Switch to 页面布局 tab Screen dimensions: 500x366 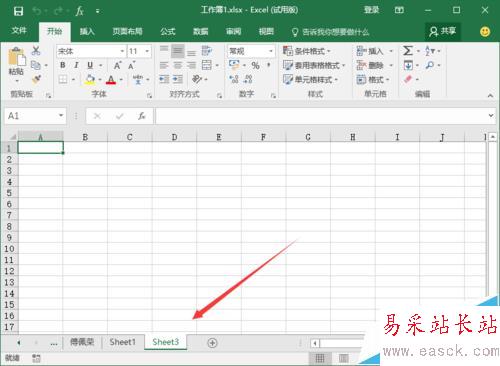[127, 32]
